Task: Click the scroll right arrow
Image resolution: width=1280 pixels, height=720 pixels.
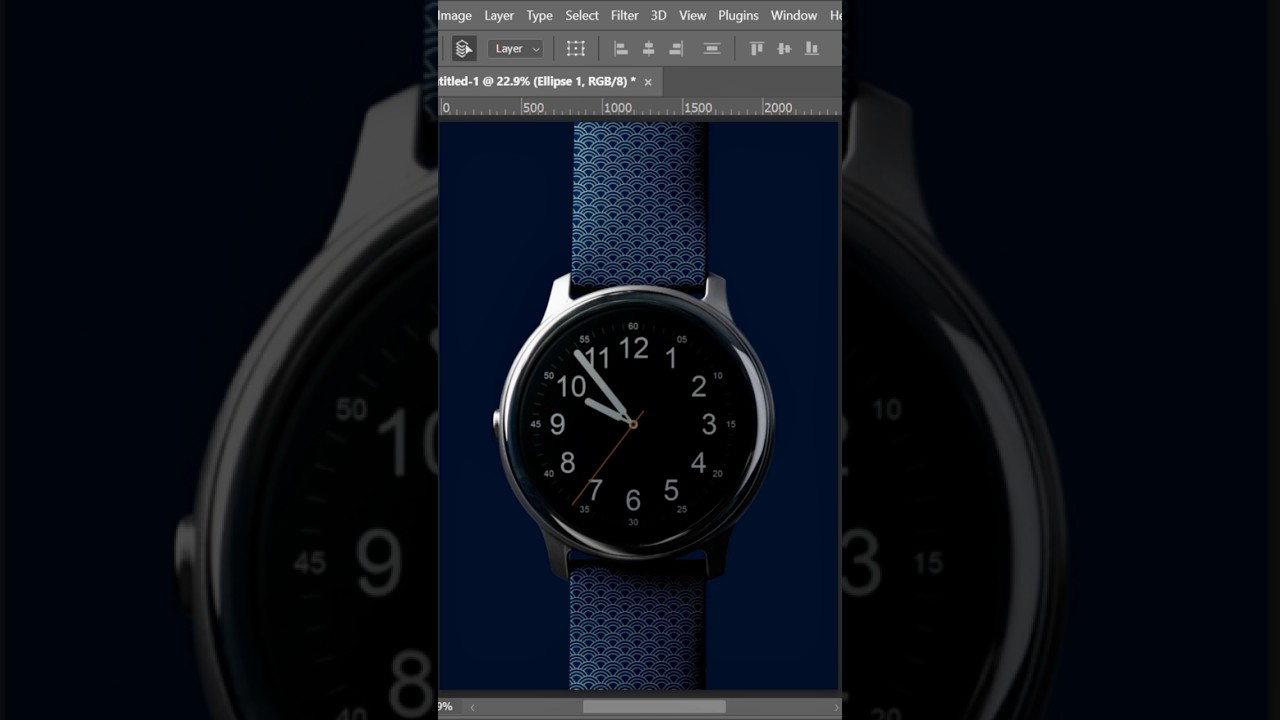Action: pos(836,707)
